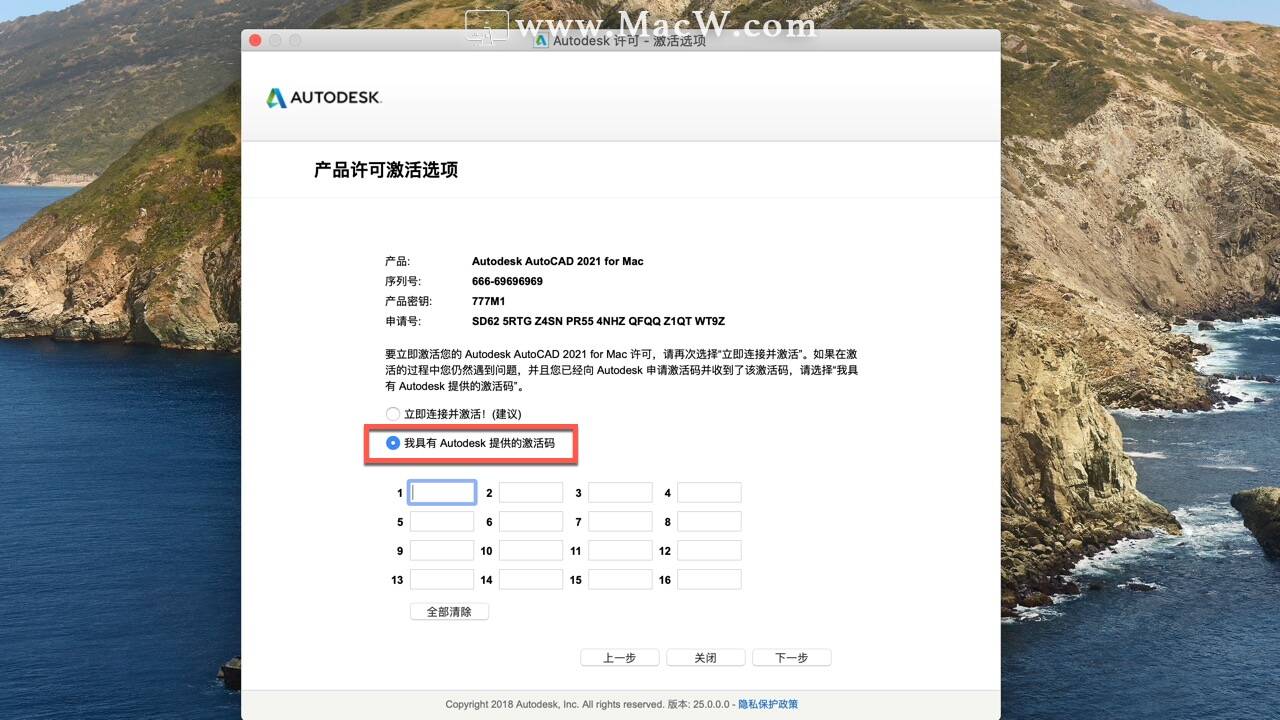
Task: Go back with the 上一步 button
Action: (x=619, y=657)
